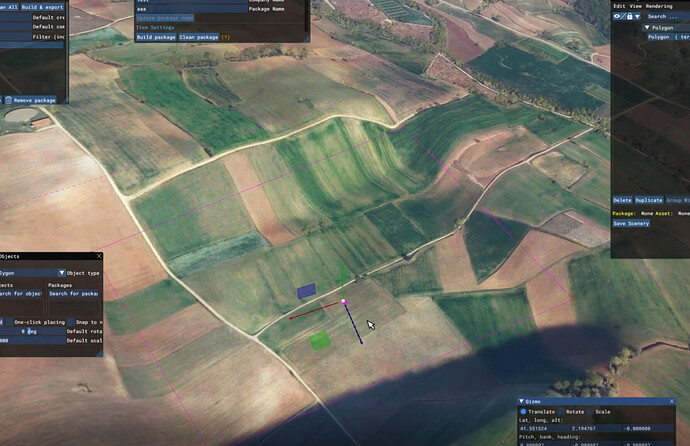
Task: Click the Update package name button
Action: (165, 18)
